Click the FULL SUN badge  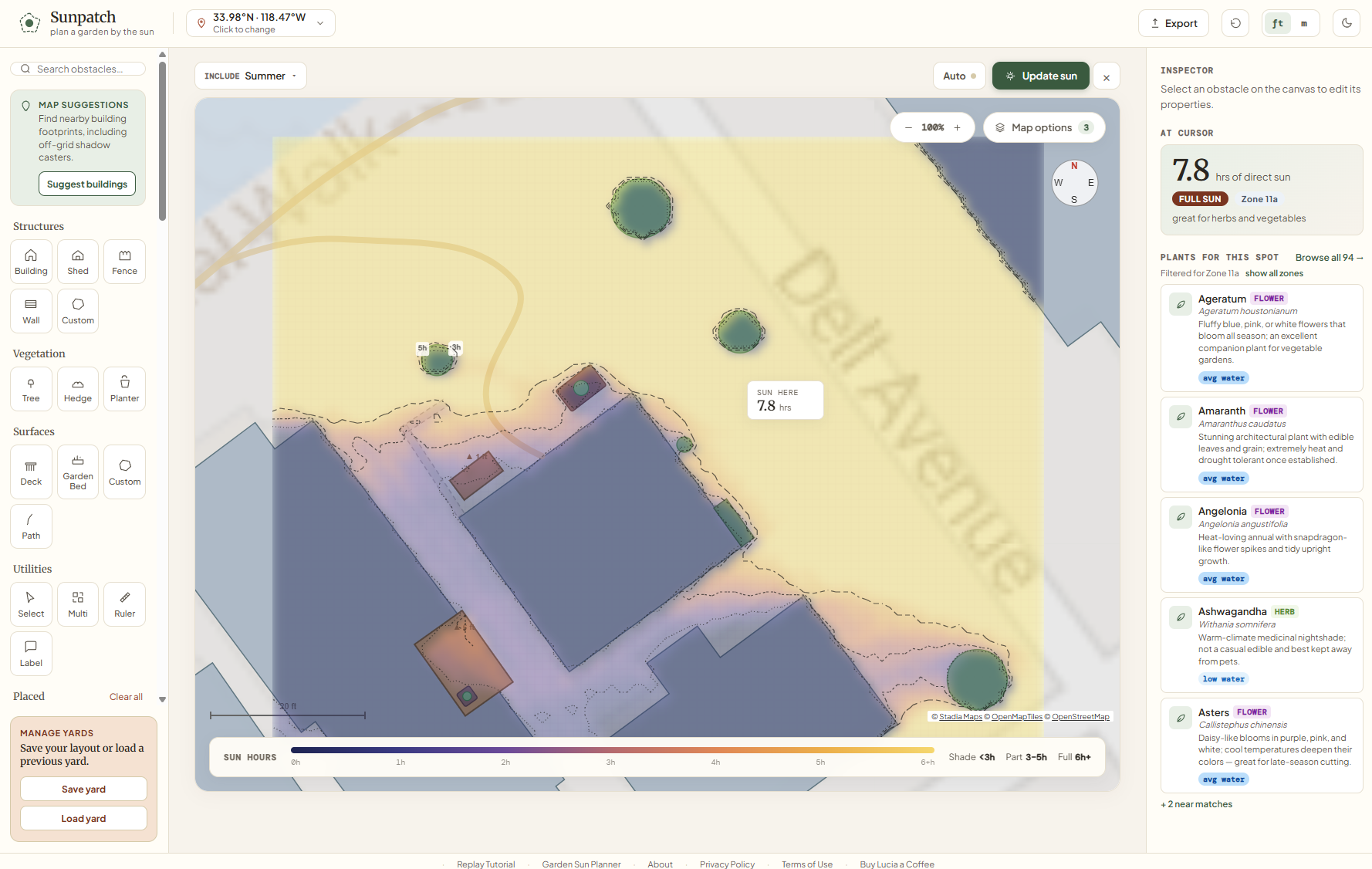pyautogui.click(x=1200, y=199)
